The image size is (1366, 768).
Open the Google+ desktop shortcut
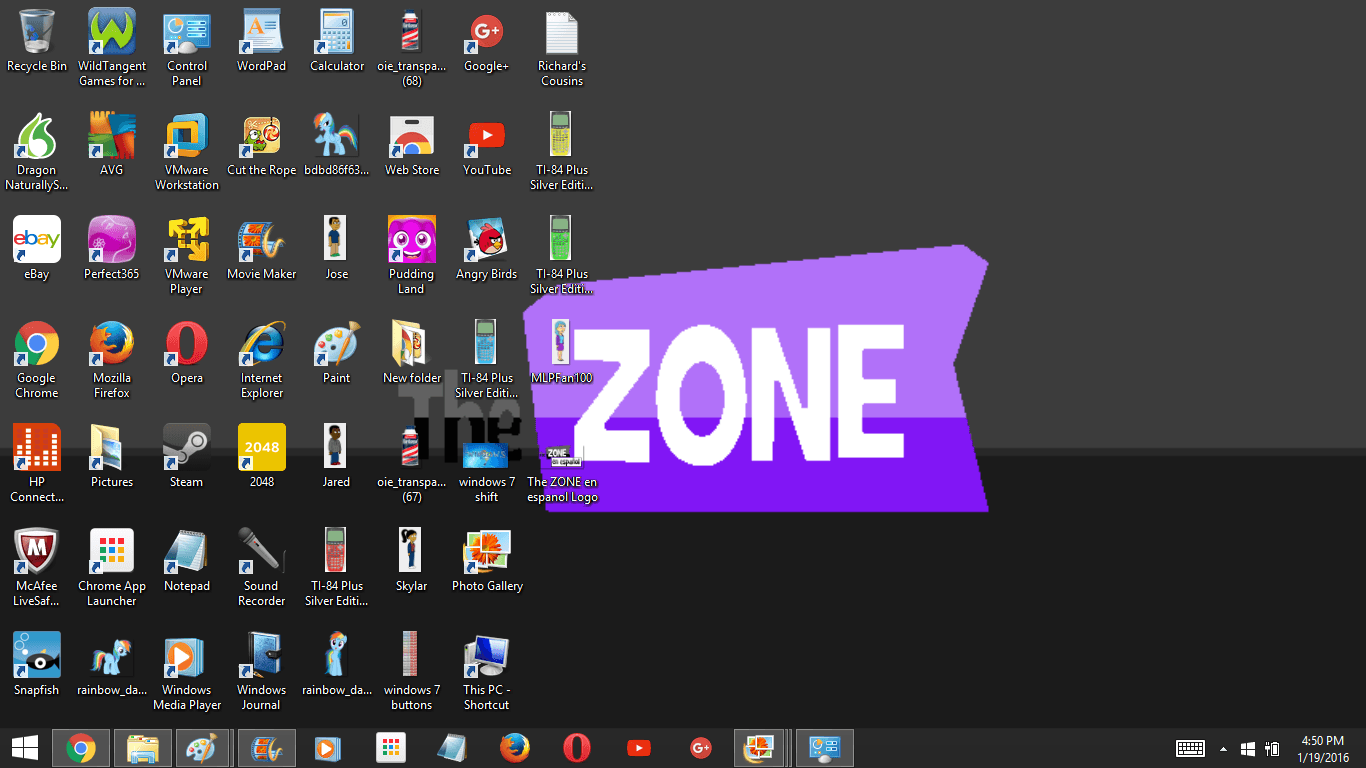(x=487, y=41)
